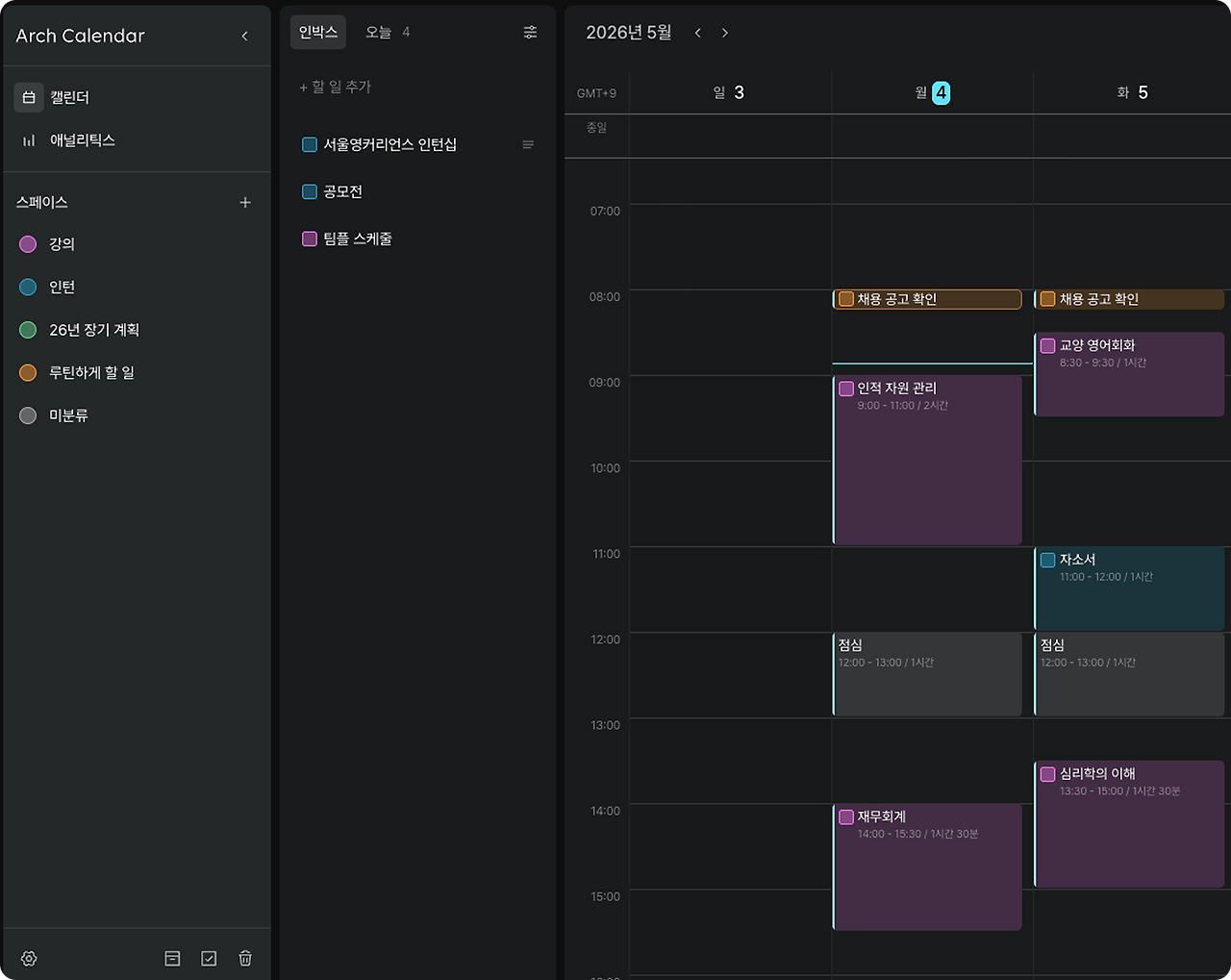The height and width of the screenshot is (980, 1231).
Task: Open Tuesday's 점심 event block
Action: tap(1130, 674)
